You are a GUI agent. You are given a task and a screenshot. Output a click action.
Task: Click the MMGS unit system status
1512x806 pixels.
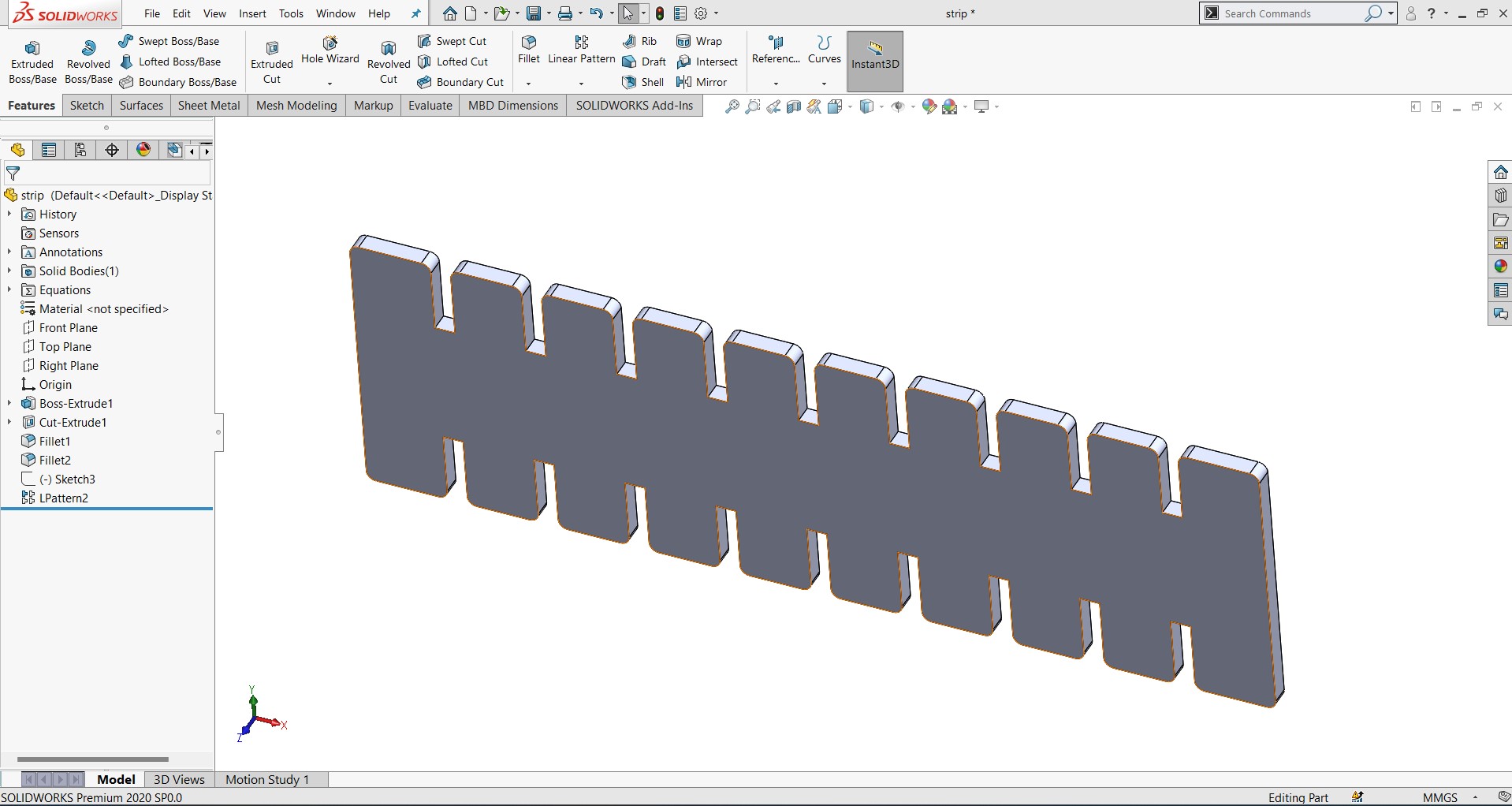1440,797
